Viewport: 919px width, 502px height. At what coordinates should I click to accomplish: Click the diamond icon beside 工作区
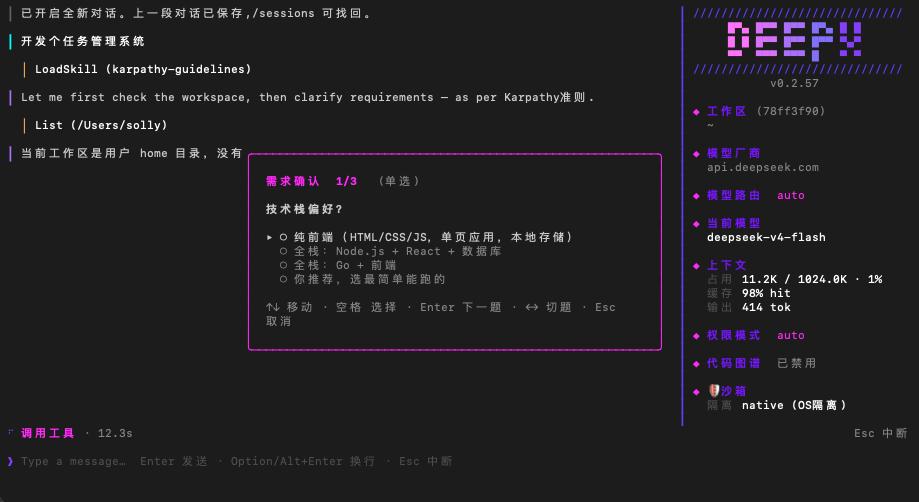click(696, 111)
